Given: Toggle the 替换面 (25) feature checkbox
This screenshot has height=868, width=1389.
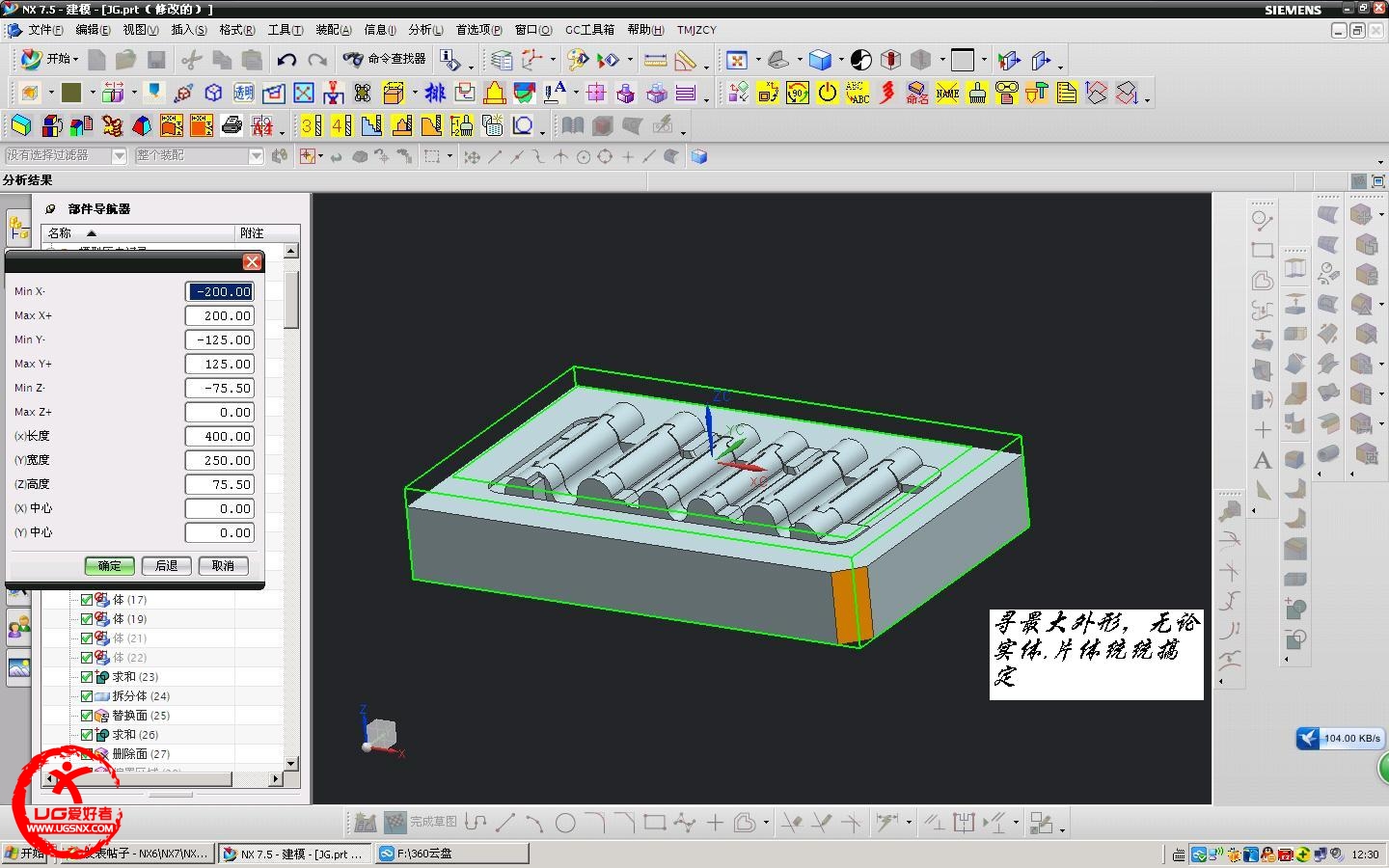Looking at the screenshot, I should [87, 716].
